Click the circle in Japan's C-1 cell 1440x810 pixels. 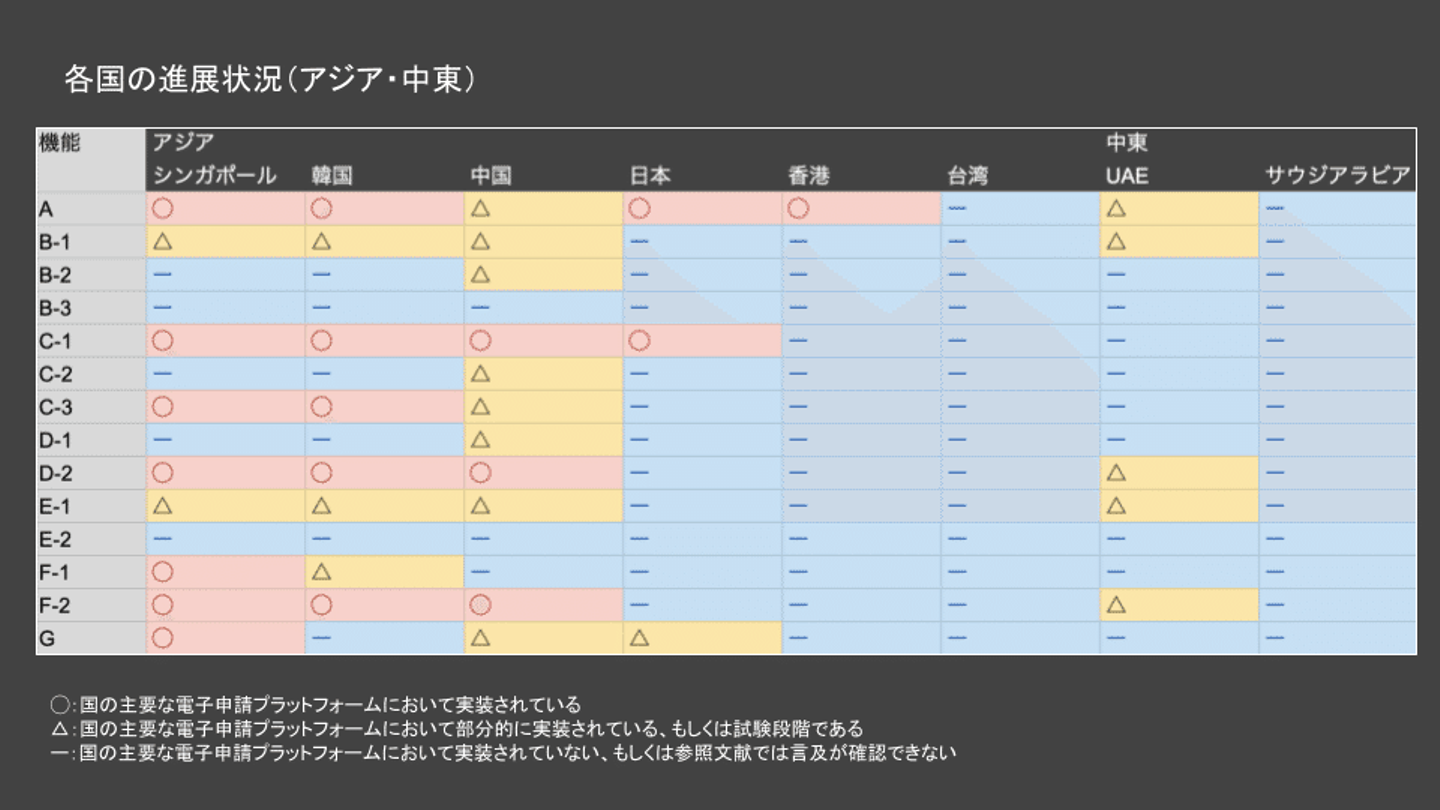640,341
